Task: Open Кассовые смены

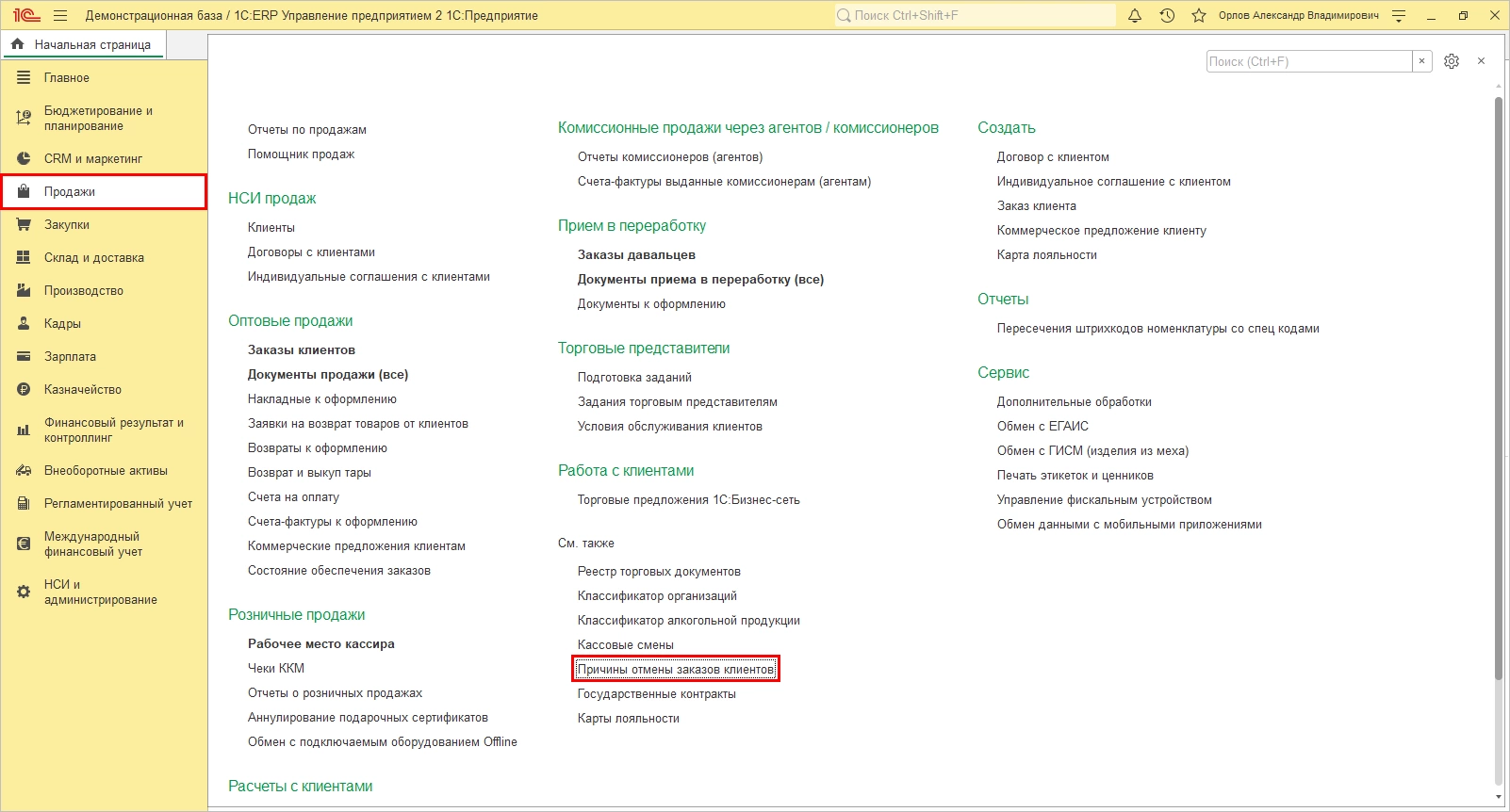Action: point(626,644)
